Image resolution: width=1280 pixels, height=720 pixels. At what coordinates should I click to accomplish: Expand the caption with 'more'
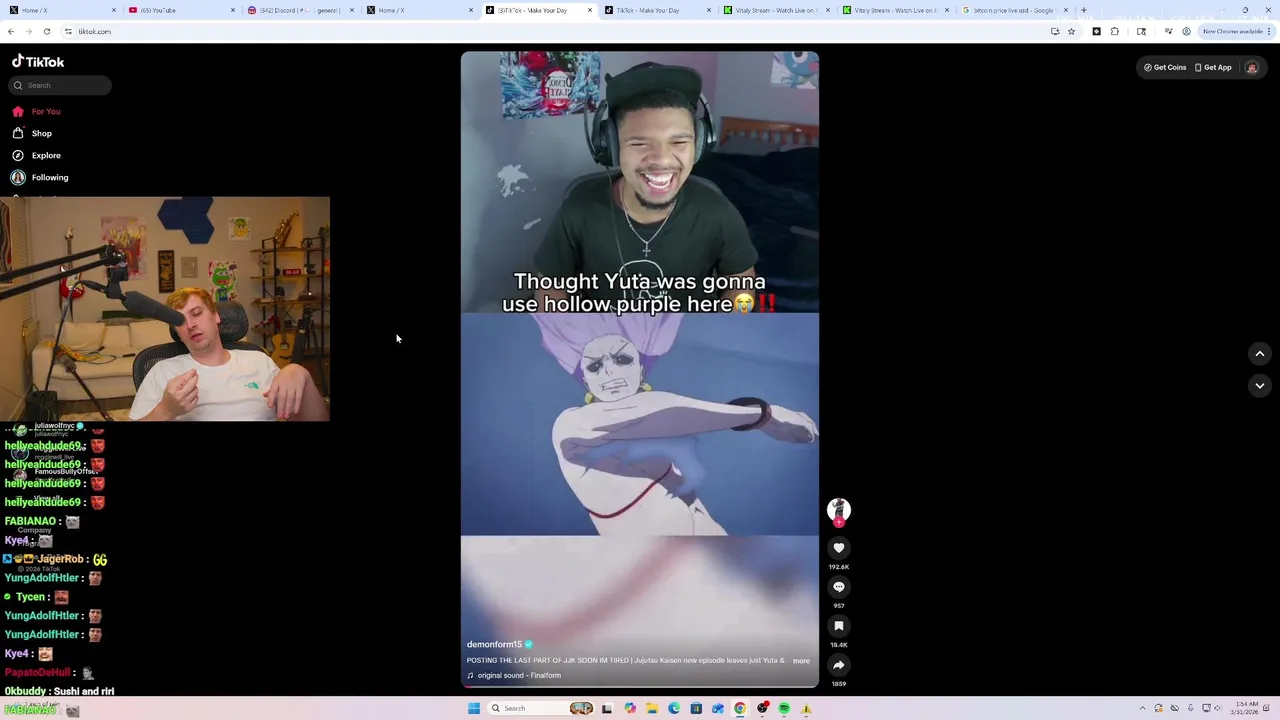pos(801,661)
